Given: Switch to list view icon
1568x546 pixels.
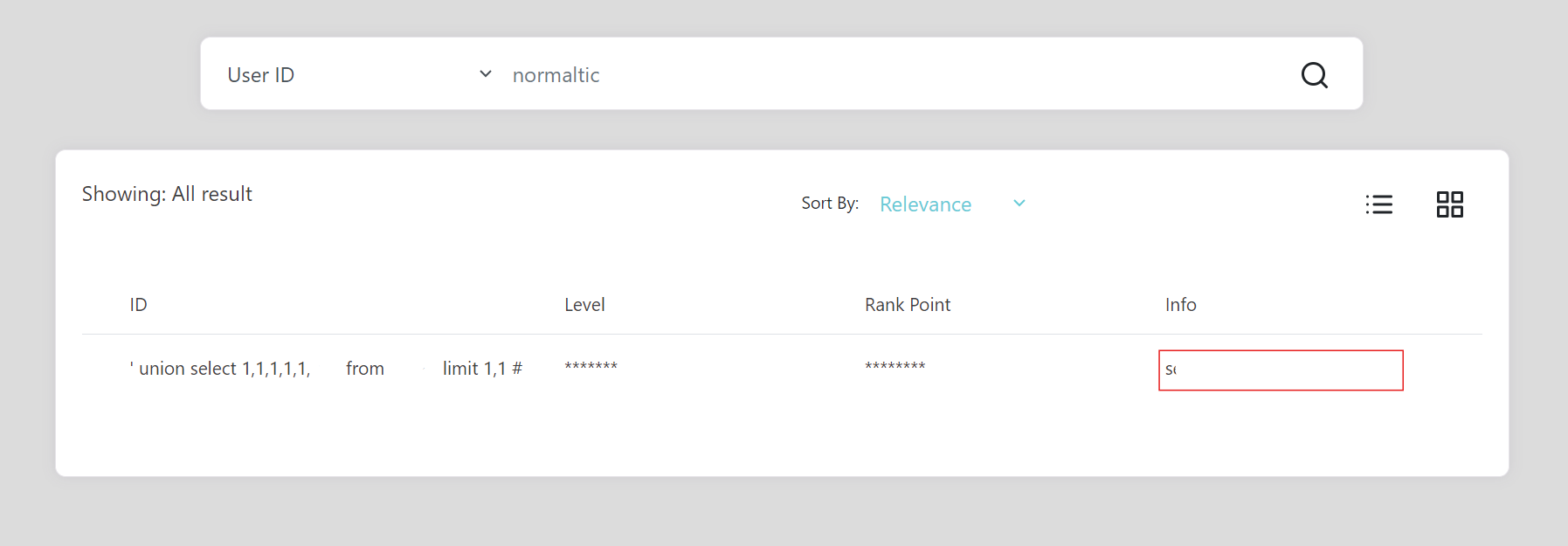Looking at the screenshot, I should (x=1379, y=204).
